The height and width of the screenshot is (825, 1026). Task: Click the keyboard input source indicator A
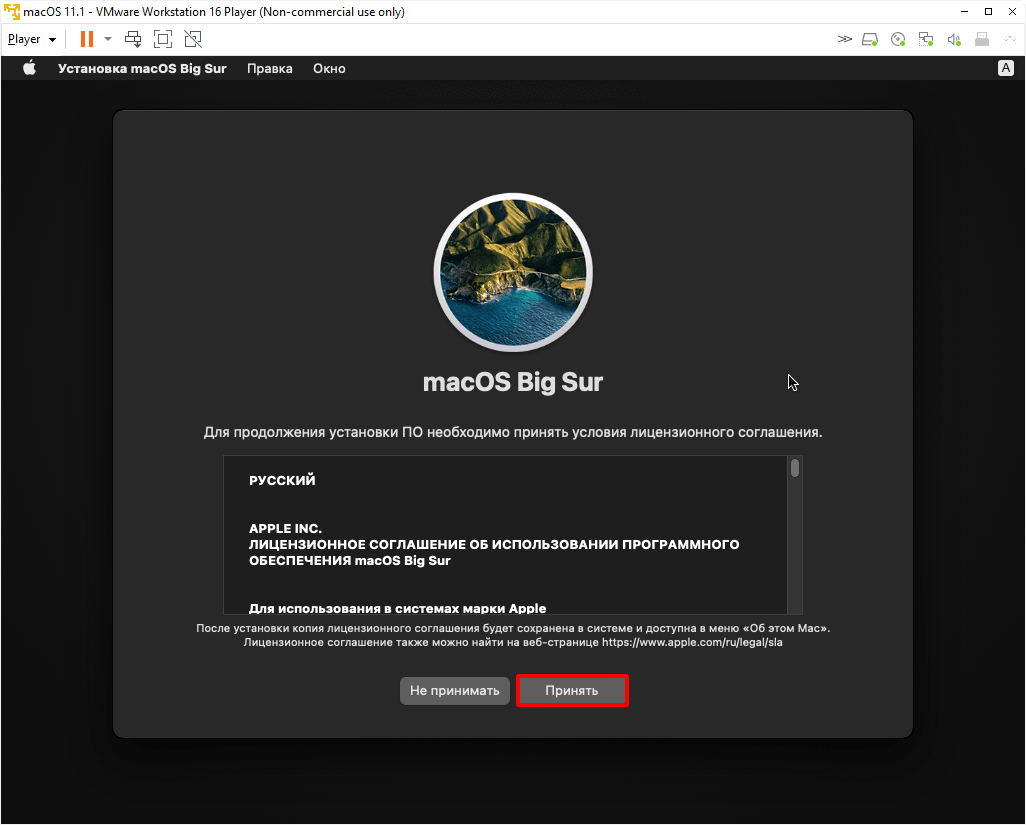point(1005,68)
